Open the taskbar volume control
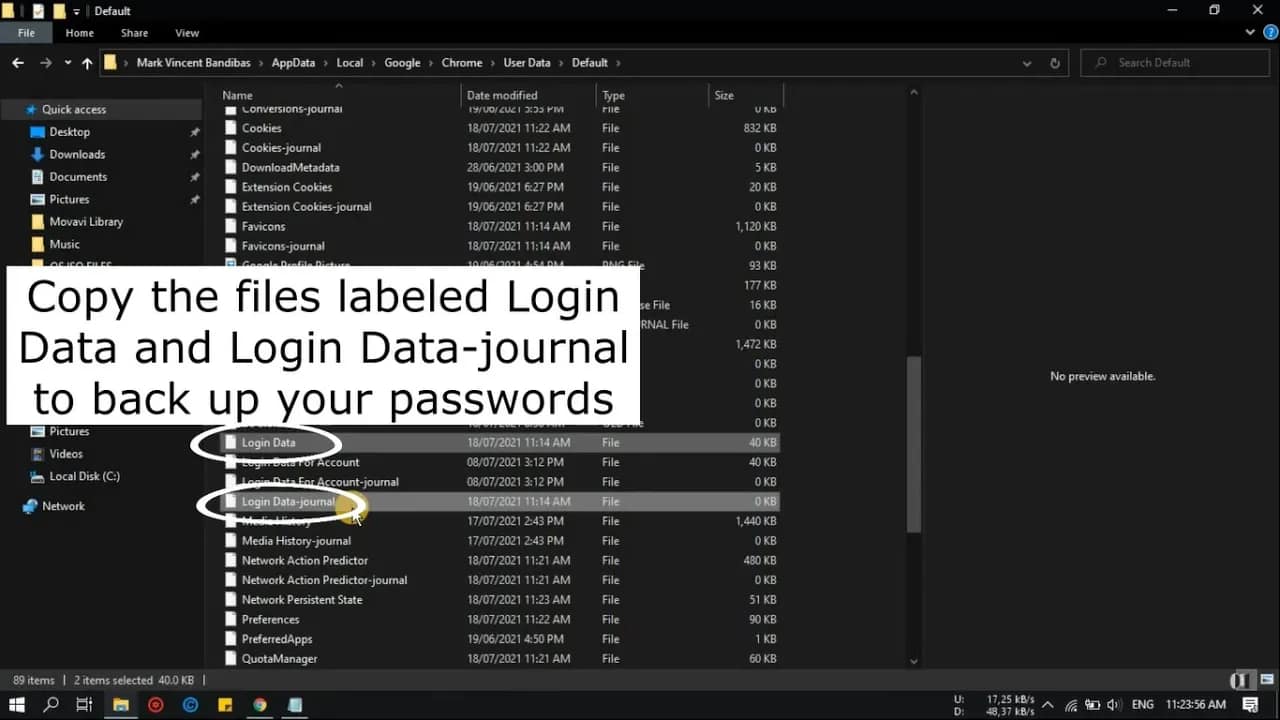This screenshot has width=1280, height=720. tap(1114, 705)
